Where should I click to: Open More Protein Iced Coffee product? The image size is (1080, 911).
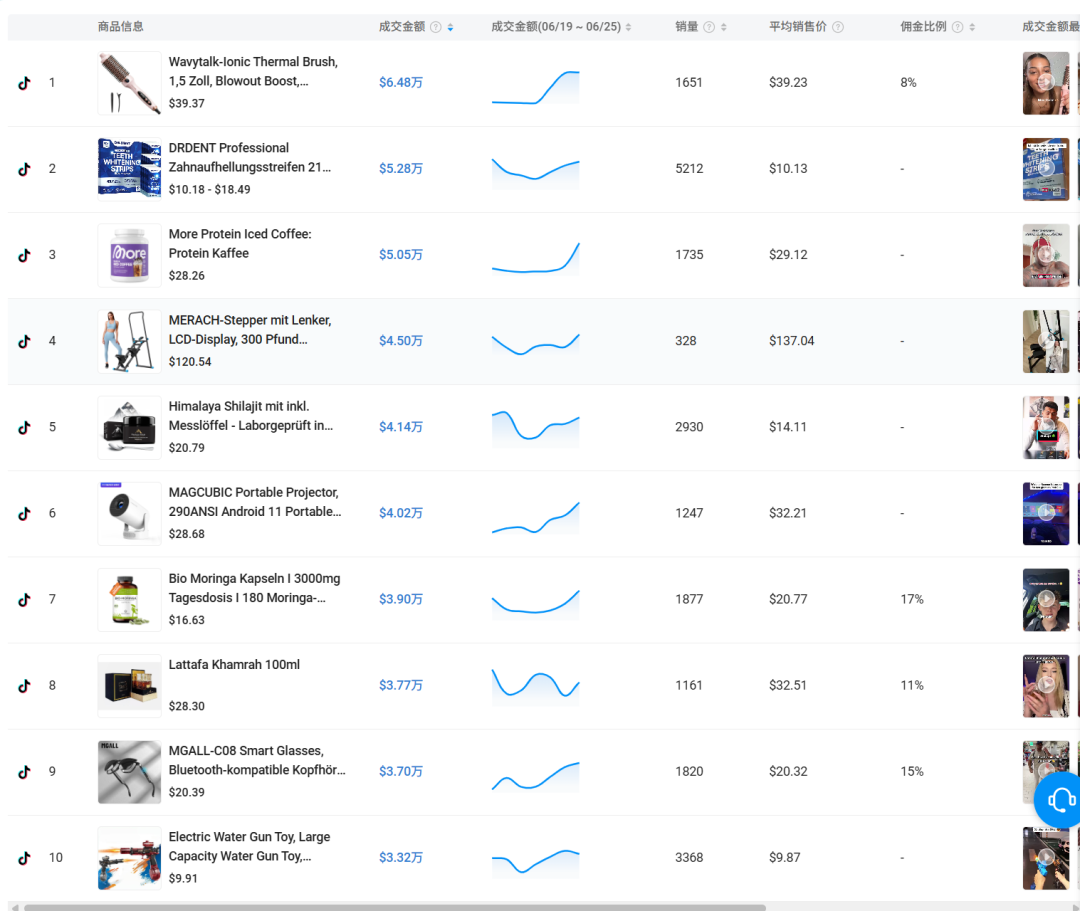click(x=240, y=244)
